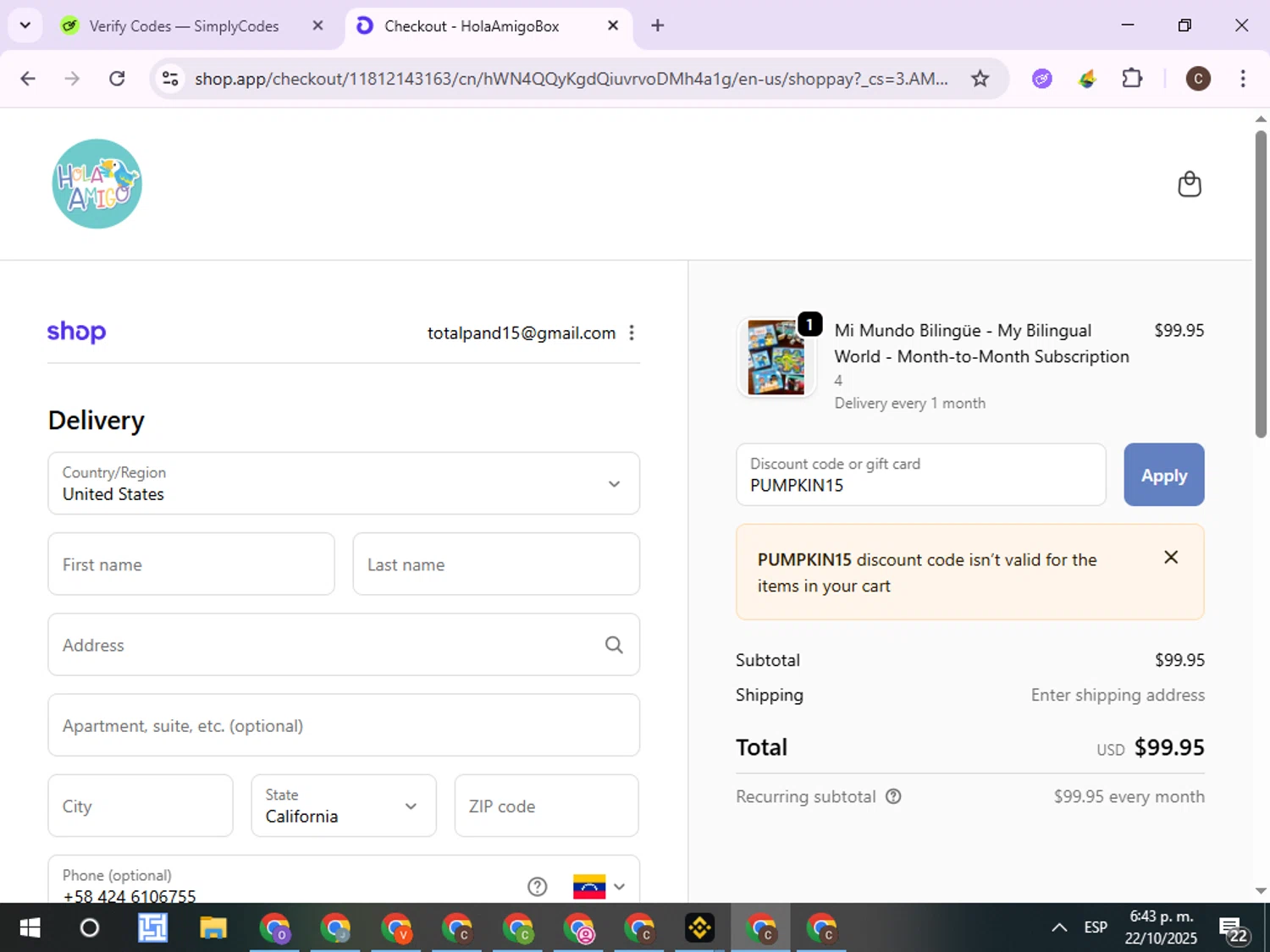Click the address search magnifier icon
The height and width of the screenshot is (952, 1270).
(614, 645)
